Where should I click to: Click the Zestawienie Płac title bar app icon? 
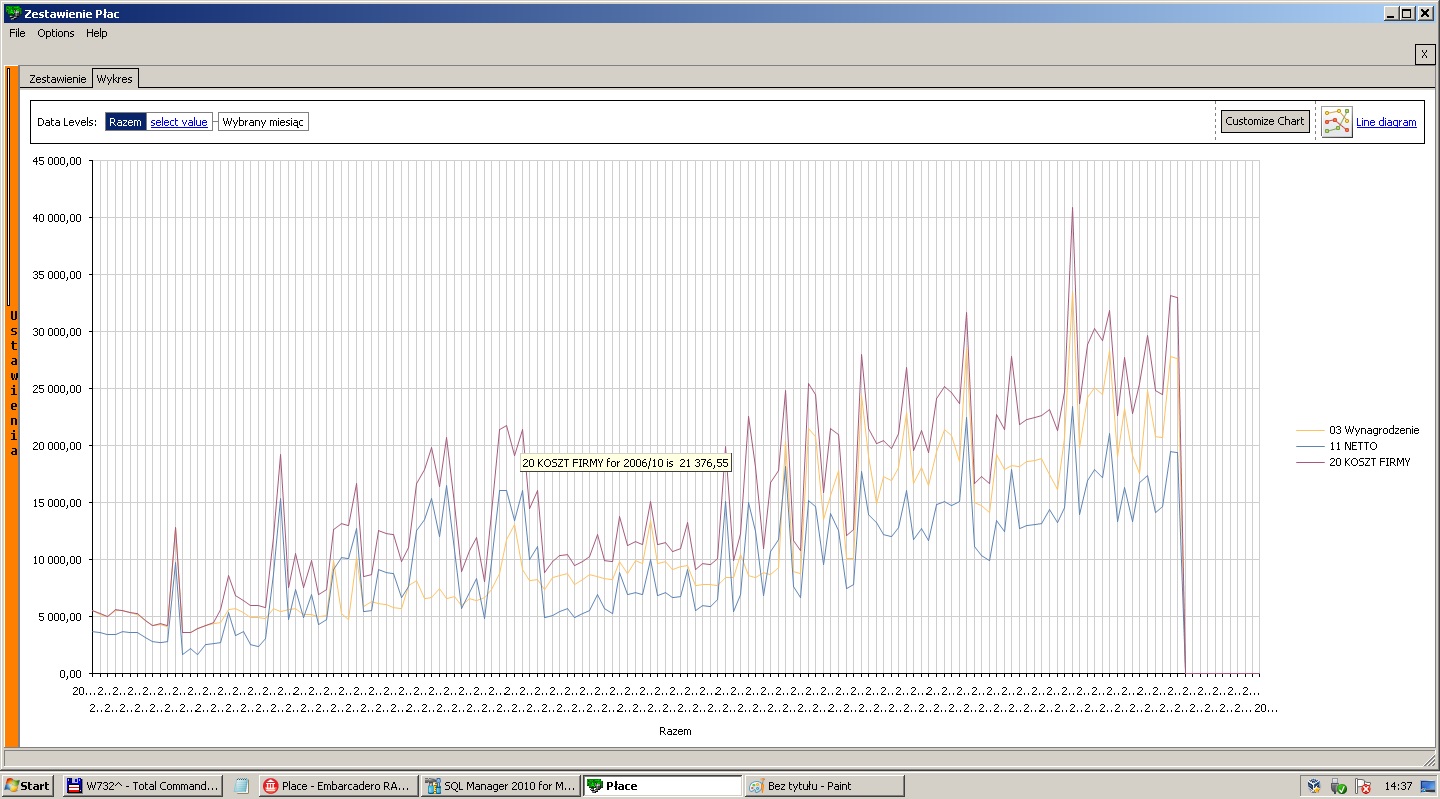coord(12,13)
